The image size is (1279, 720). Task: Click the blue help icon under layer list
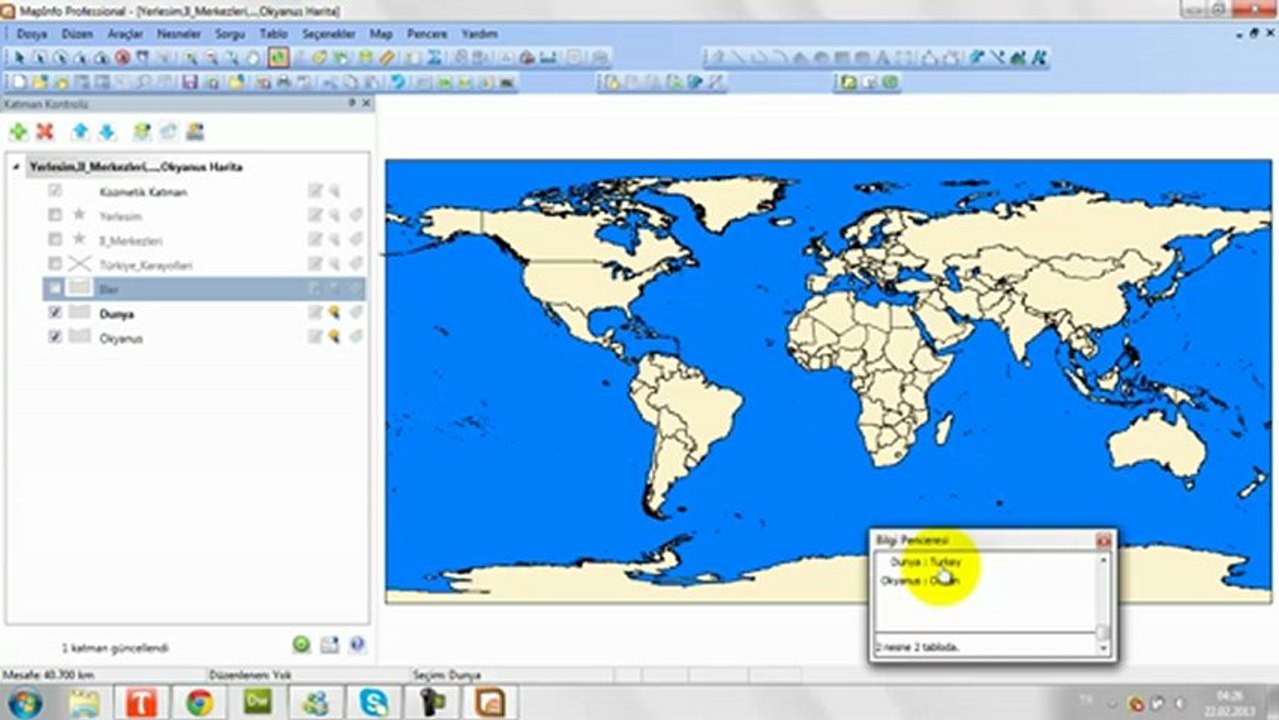(356, 645)
